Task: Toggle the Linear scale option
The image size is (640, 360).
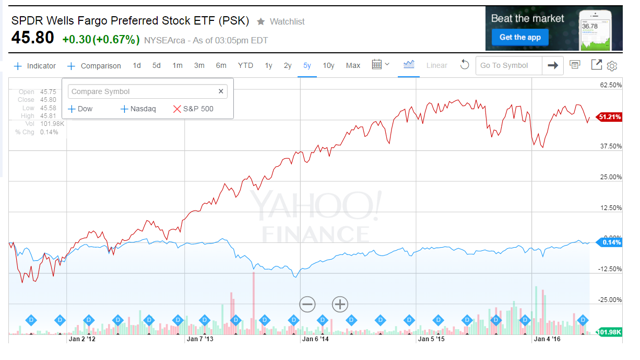Action: (x=437, y=65)
